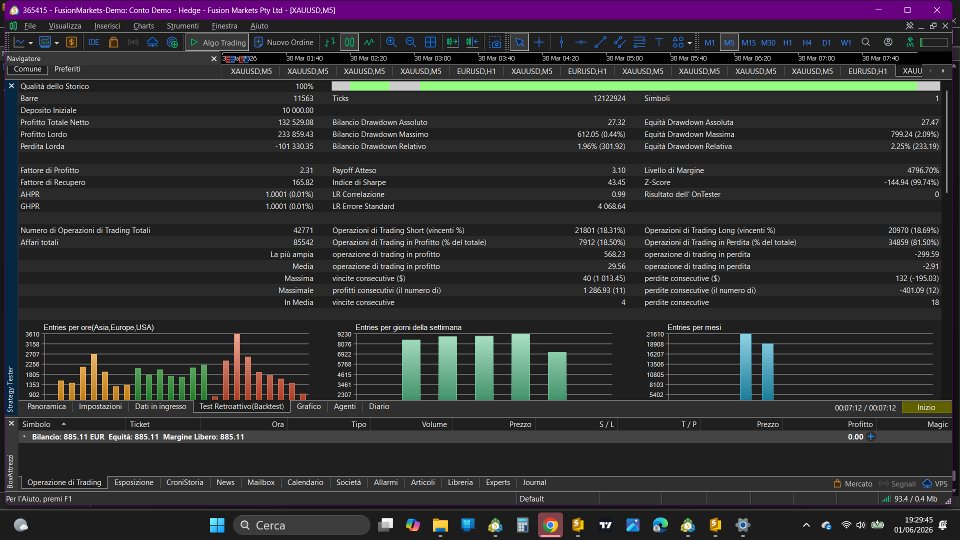This screenshot has width=960, height=540.
Task: Switch to the Grafico tab
Action: tap(309, 407)
